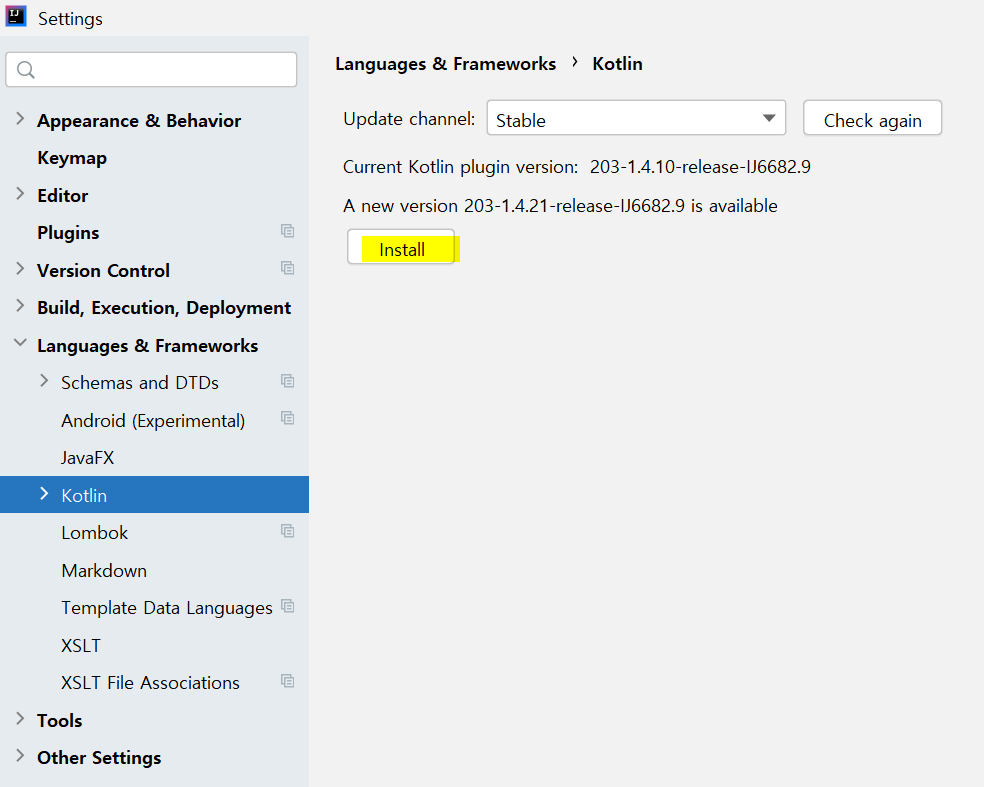Screen dimensions: 984x787
Task: Open the Keymap settings page
Action: click(72, 158)
